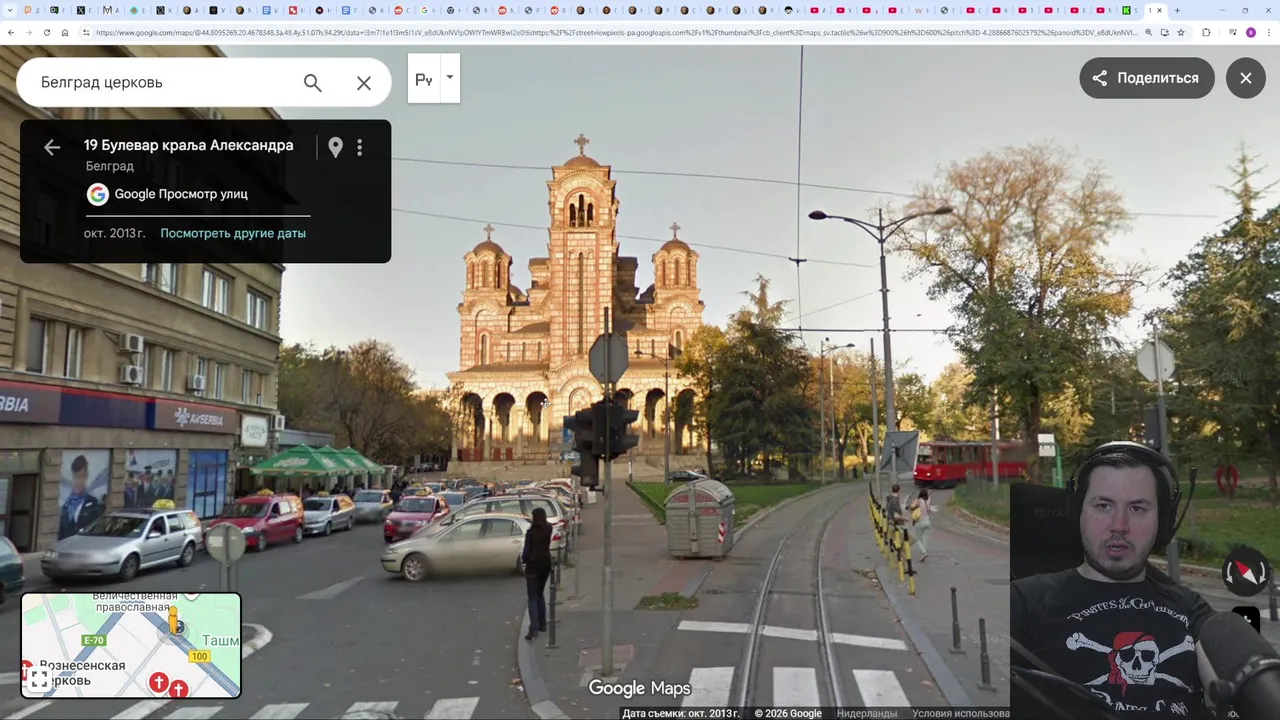The height and width of the screenshot is (720, 1280).
Task: Switch to the green K icon tab
Action: point(1127,10)
